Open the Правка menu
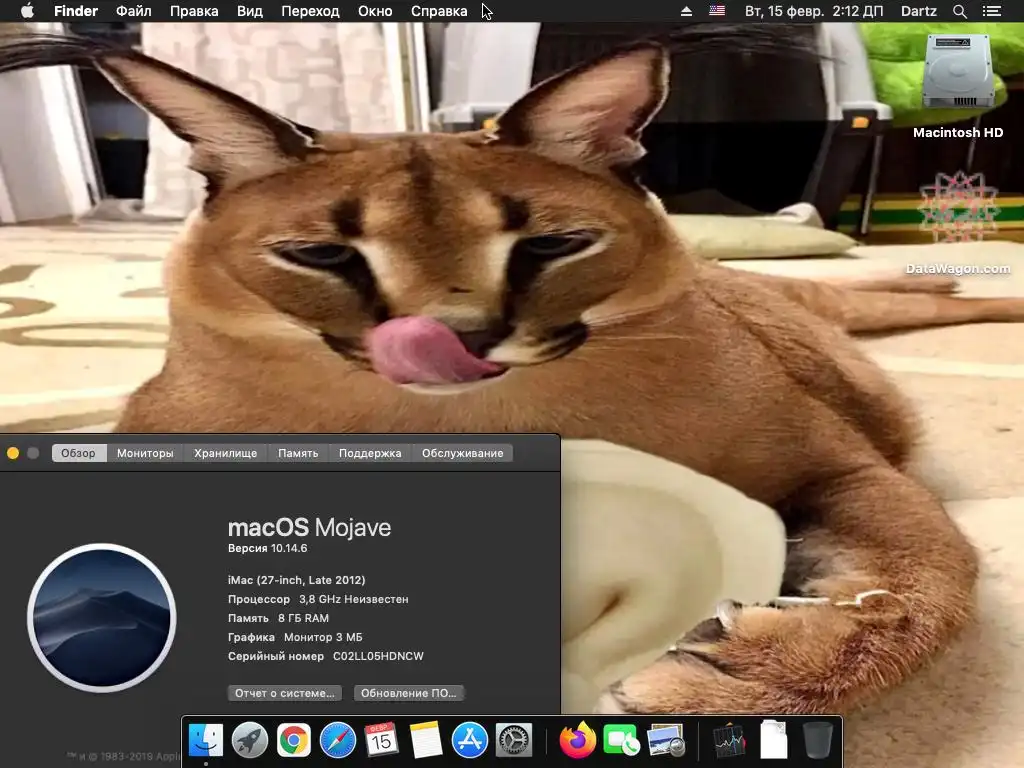Viewport: 1024px width, 768px height. click(x=194, y=11)
